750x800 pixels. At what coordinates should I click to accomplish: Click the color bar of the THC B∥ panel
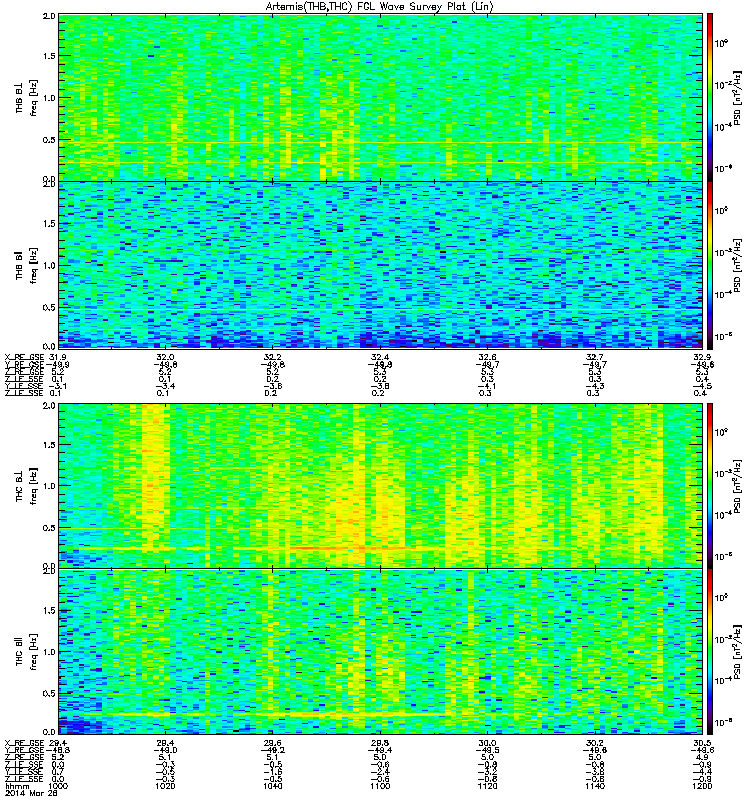tap(710, 652)
